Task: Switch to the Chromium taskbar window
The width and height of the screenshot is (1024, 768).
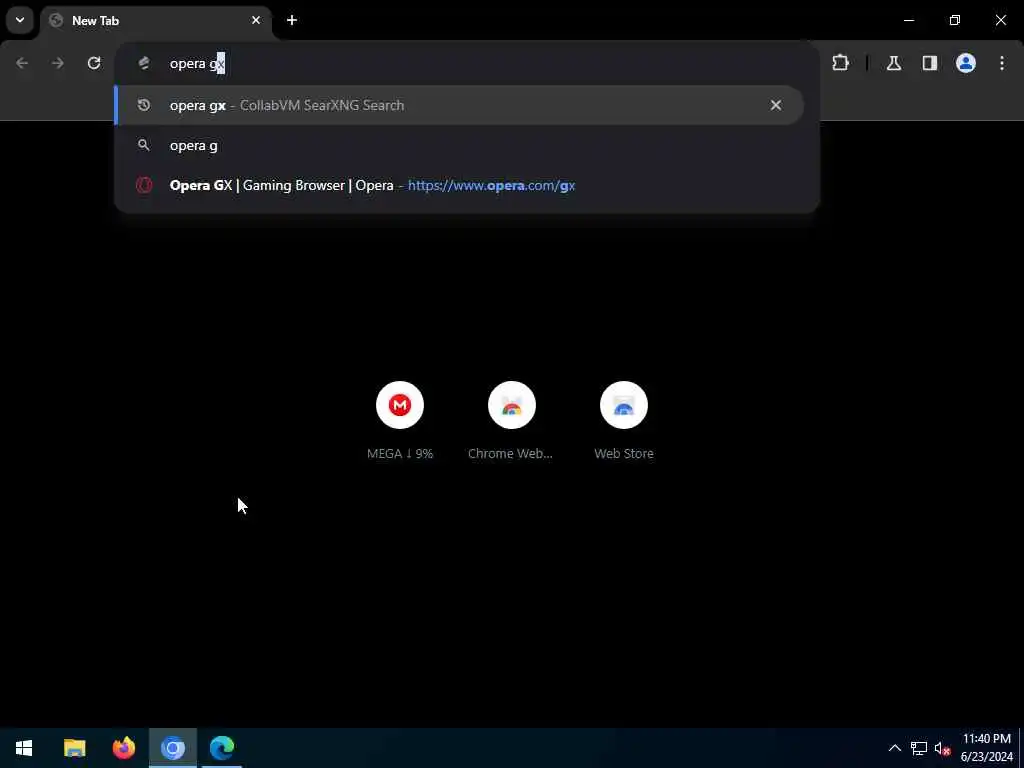Action: point(173,748)
